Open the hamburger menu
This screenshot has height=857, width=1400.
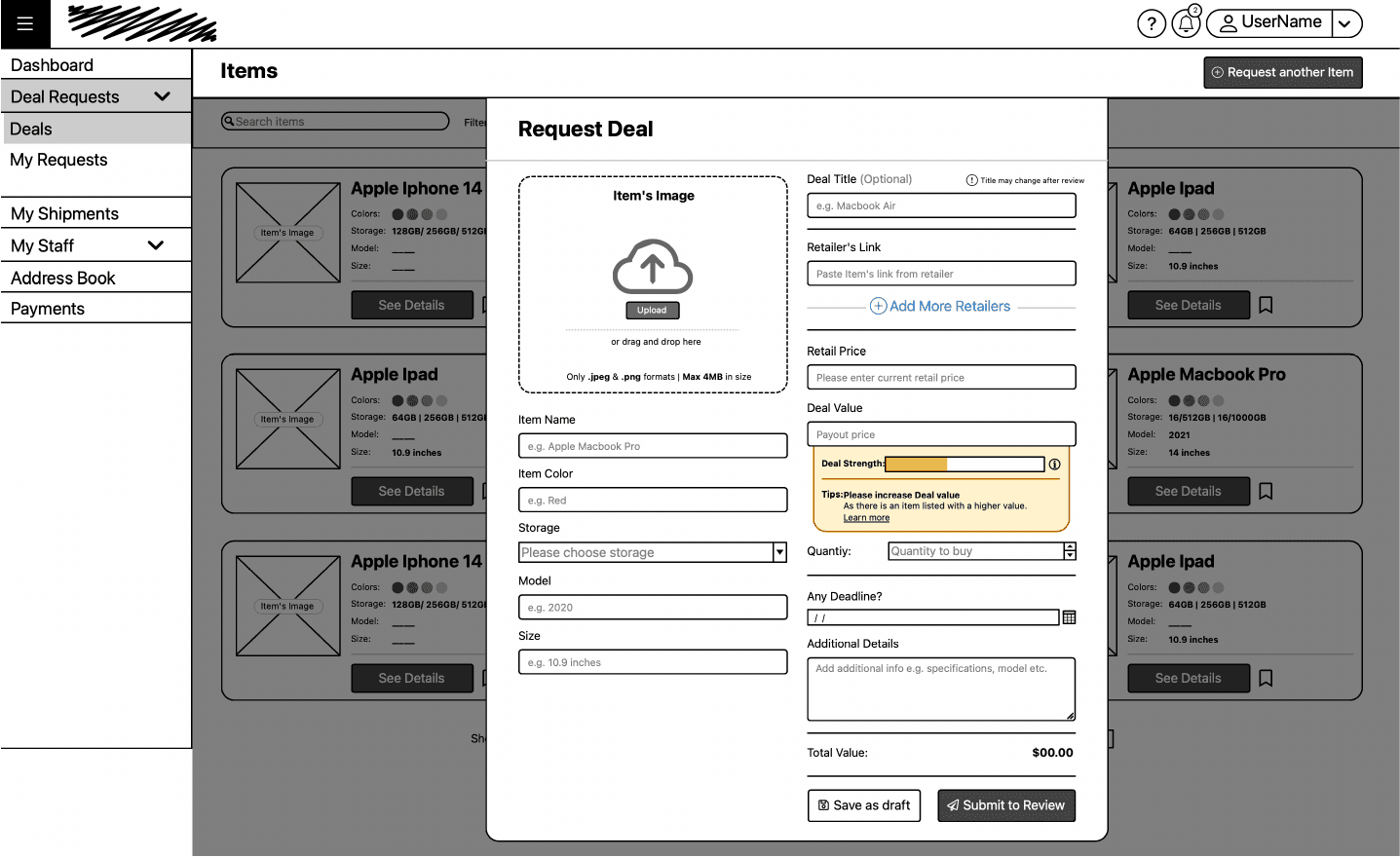pyautogui.click(x=24, y=24)
